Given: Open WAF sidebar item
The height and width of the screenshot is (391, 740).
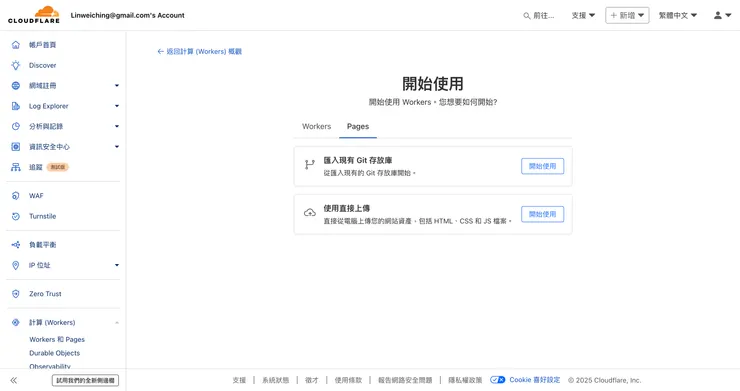Looking at the screenshot, I should [36, 196].
